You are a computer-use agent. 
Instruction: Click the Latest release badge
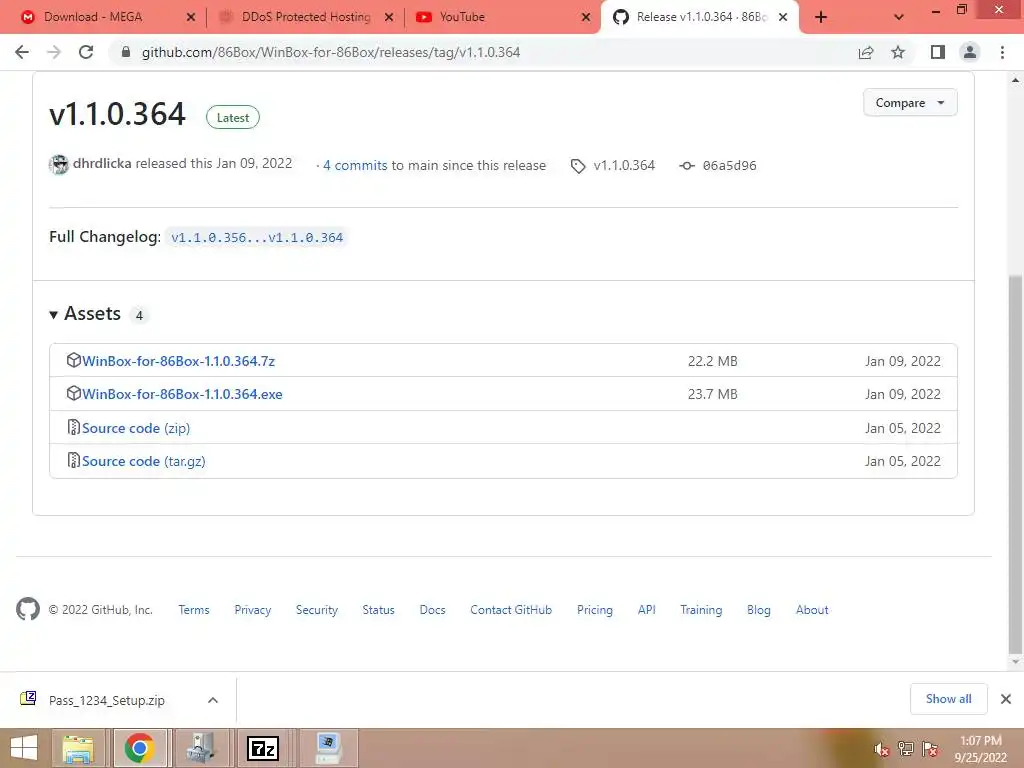point(232,118)
